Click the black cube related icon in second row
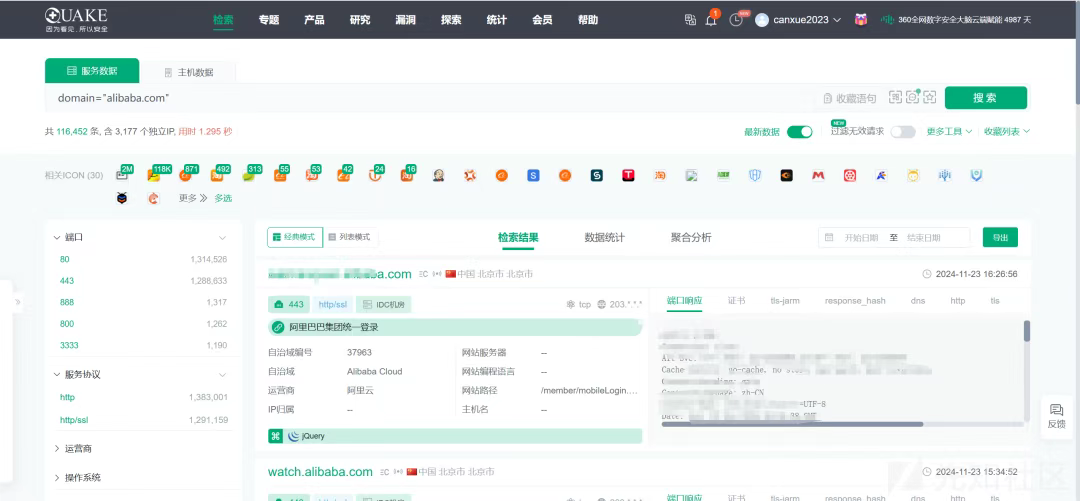This screenshot has width=1080, height=501. [x=122, y=198]
